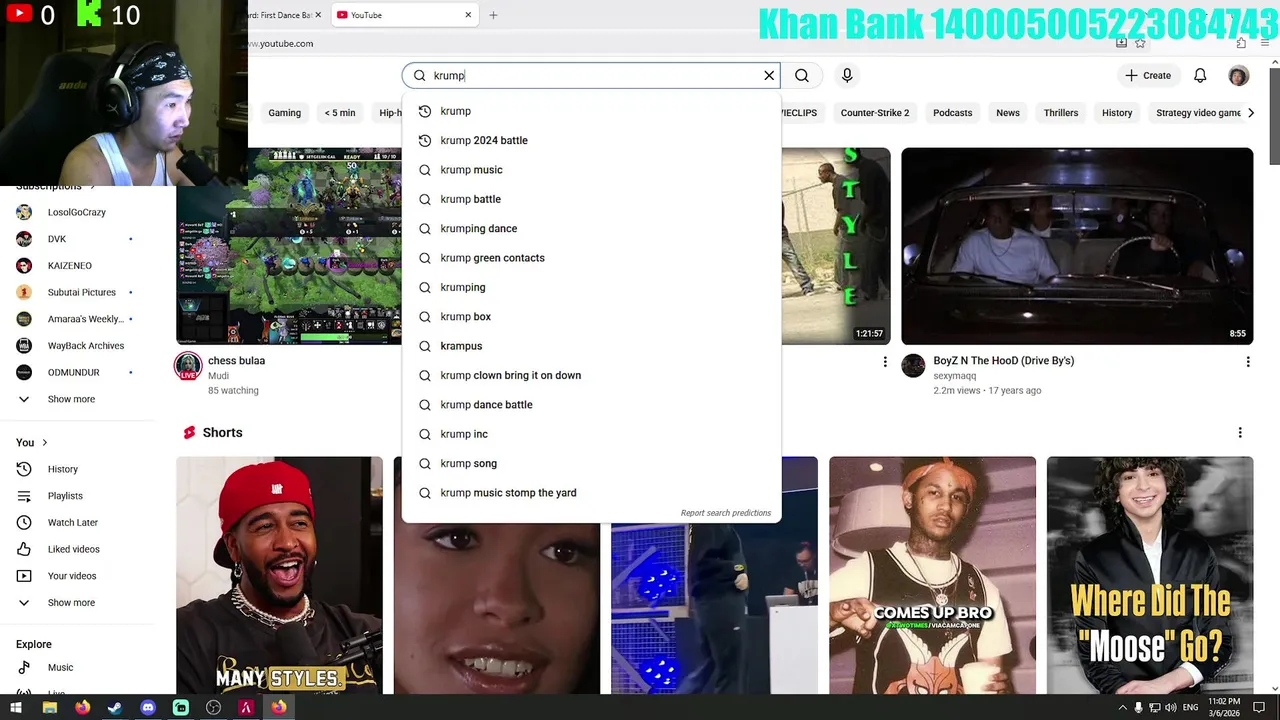Open Watch Later in sidebar
This screenshot has width=1280, height=720.
point(72,522)
